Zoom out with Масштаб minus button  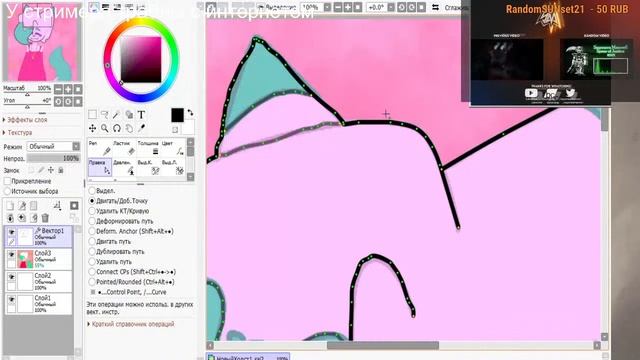coord(58,89)
